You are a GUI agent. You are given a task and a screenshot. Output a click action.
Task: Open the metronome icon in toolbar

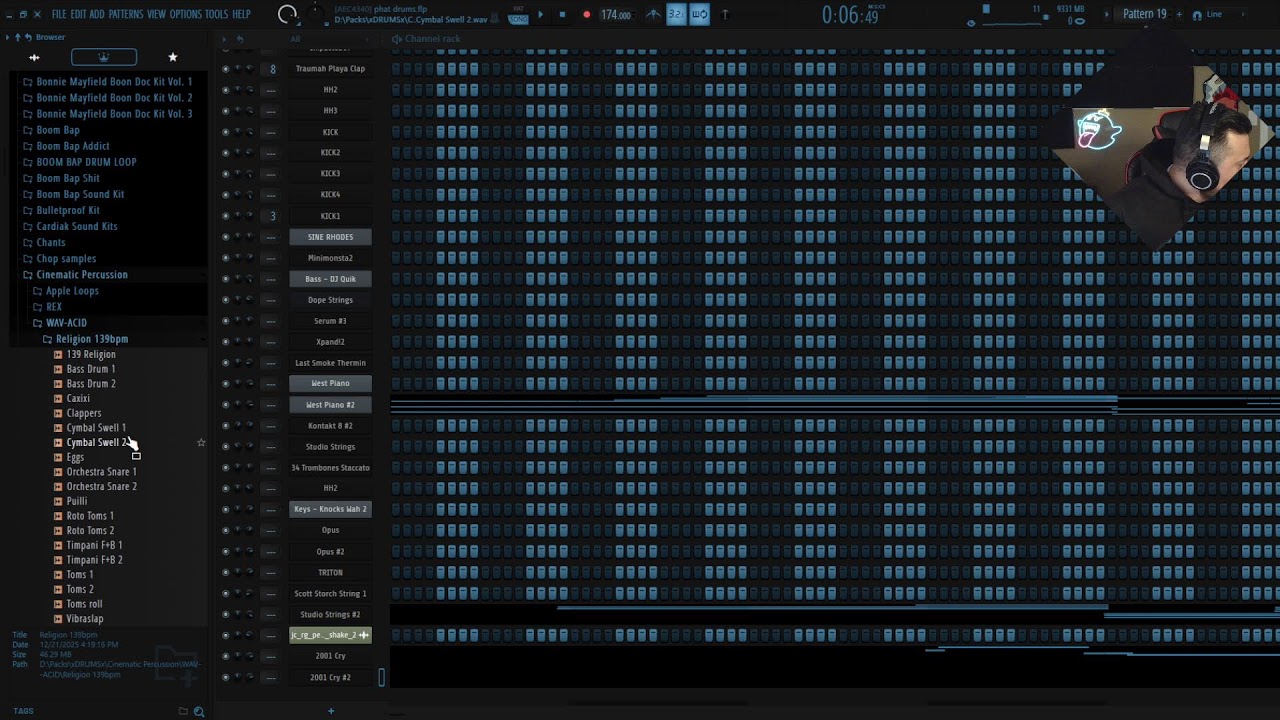653,14
